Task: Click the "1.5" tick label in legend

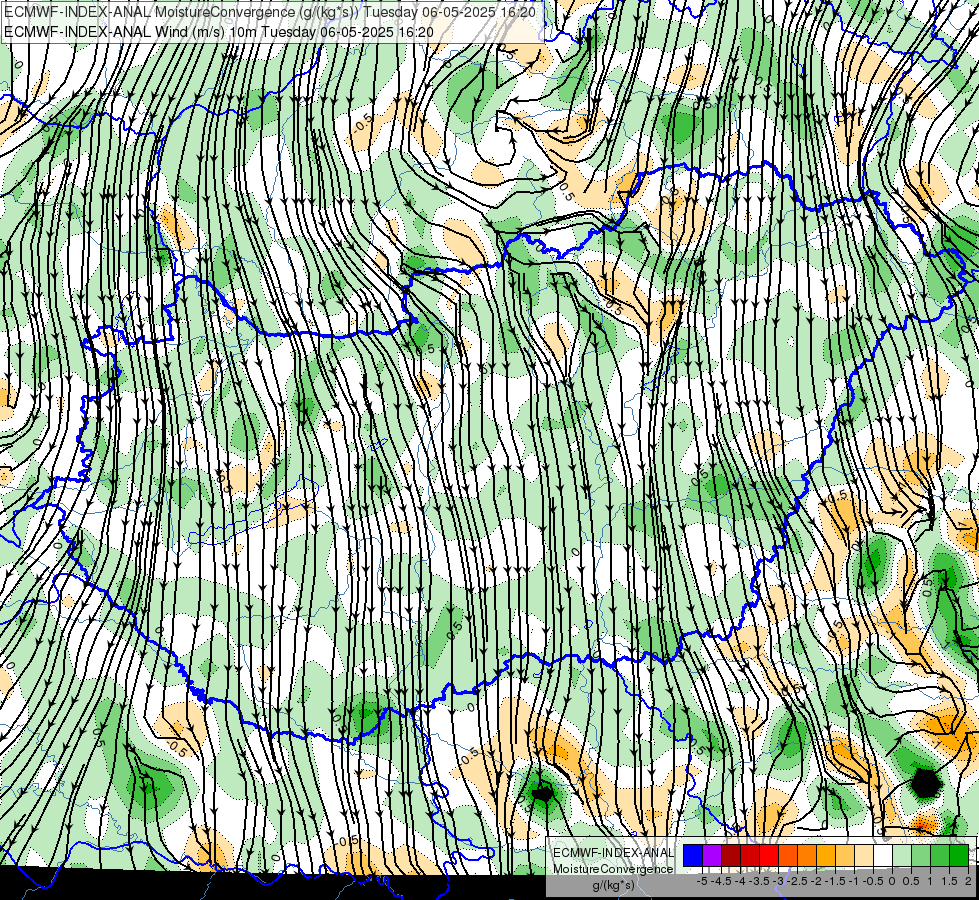Action: click(948, 881)
